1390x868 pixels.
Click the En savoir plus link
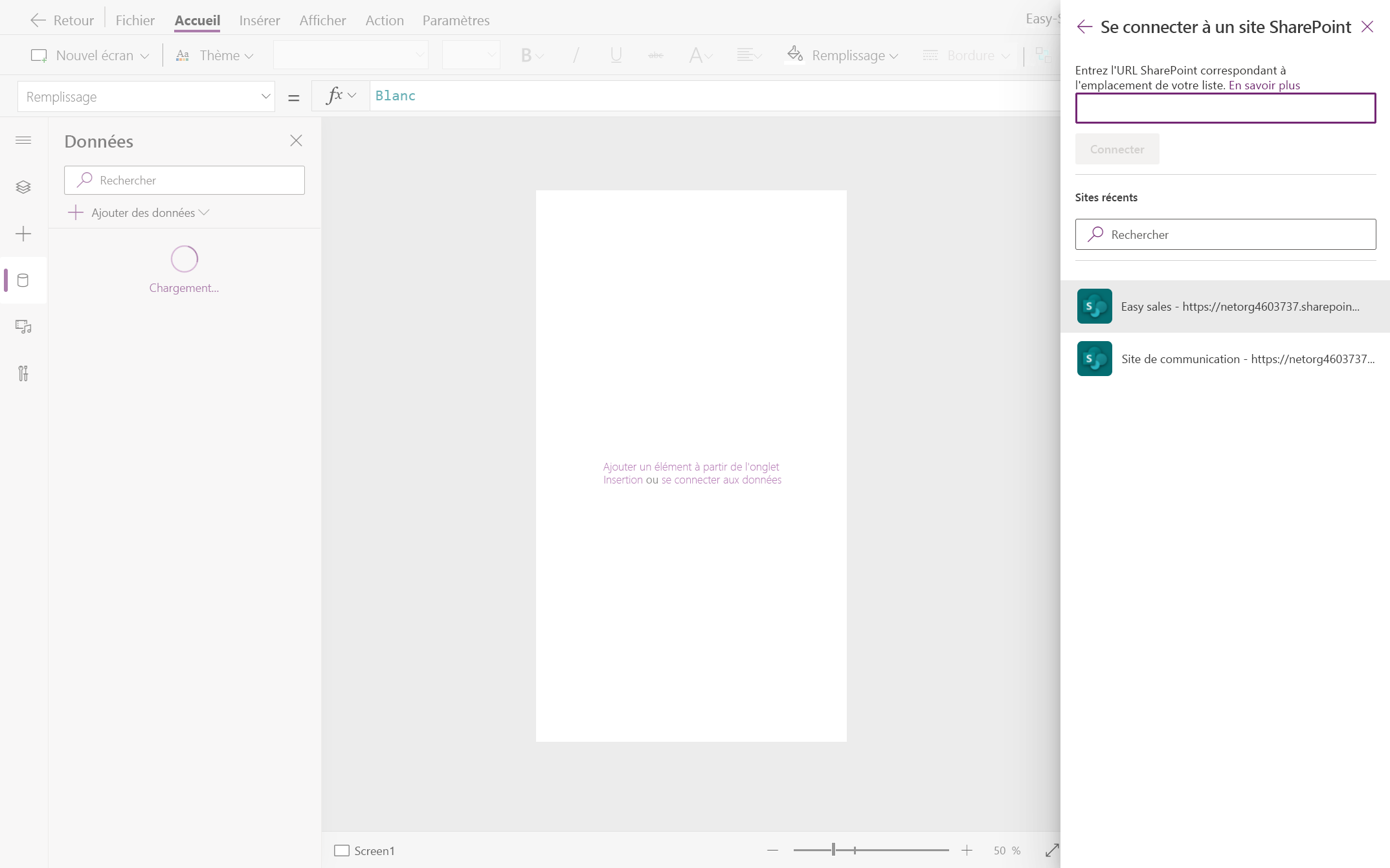point(1264,85)
